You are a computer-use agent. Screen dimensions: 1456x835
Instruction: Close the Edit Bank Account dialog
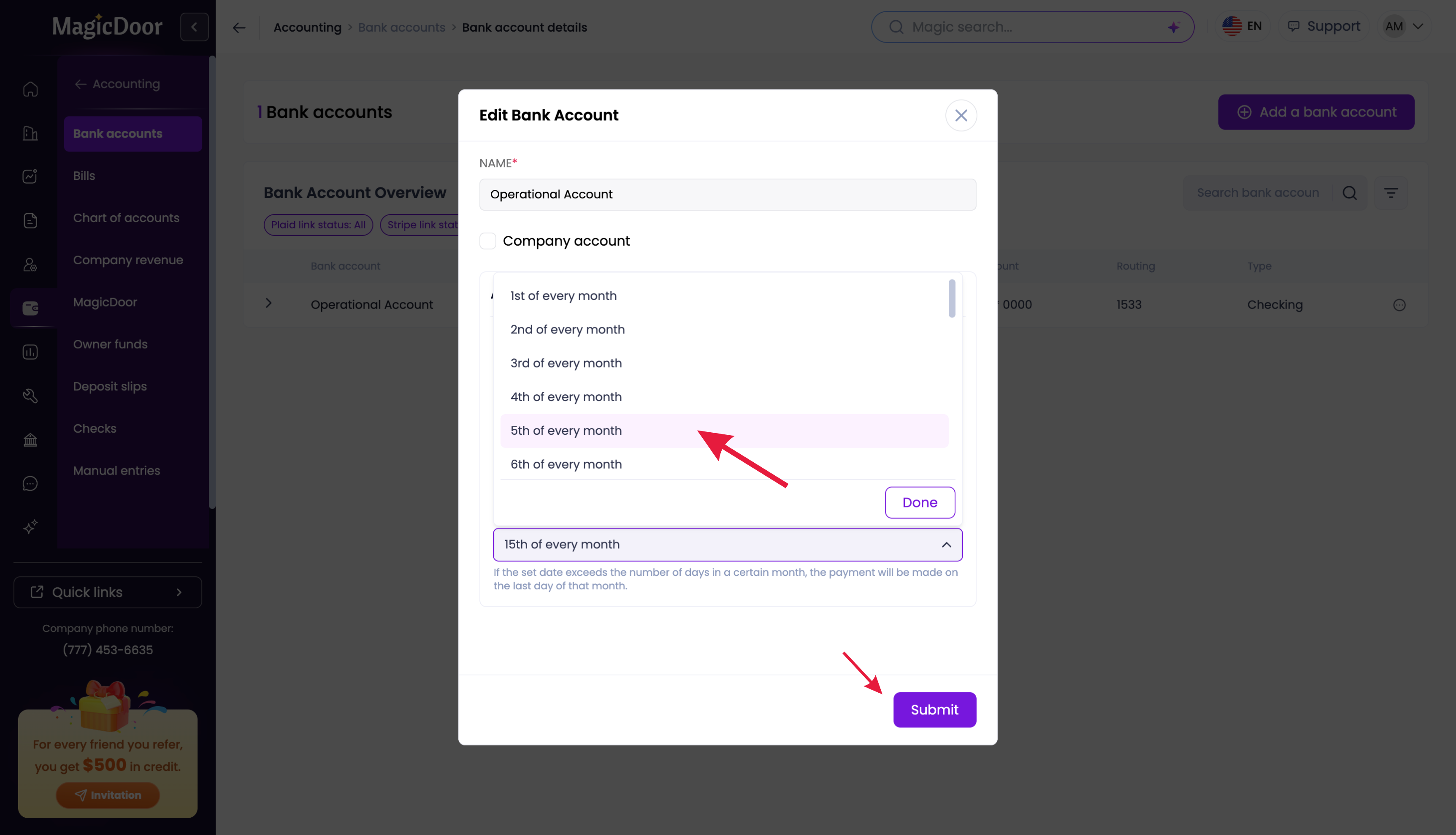click(961, 115)
